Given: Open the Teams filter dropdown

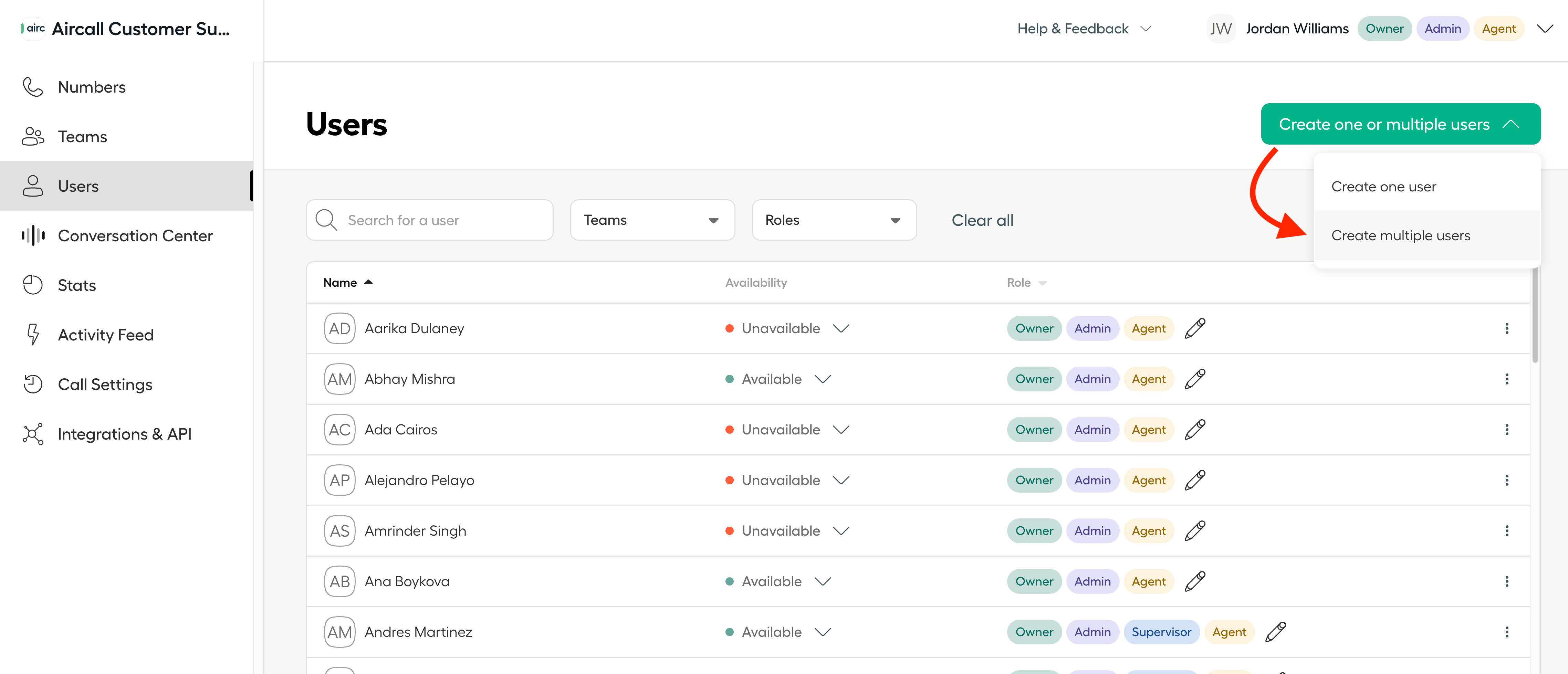Looking at the screenshot, I should 652,220.
